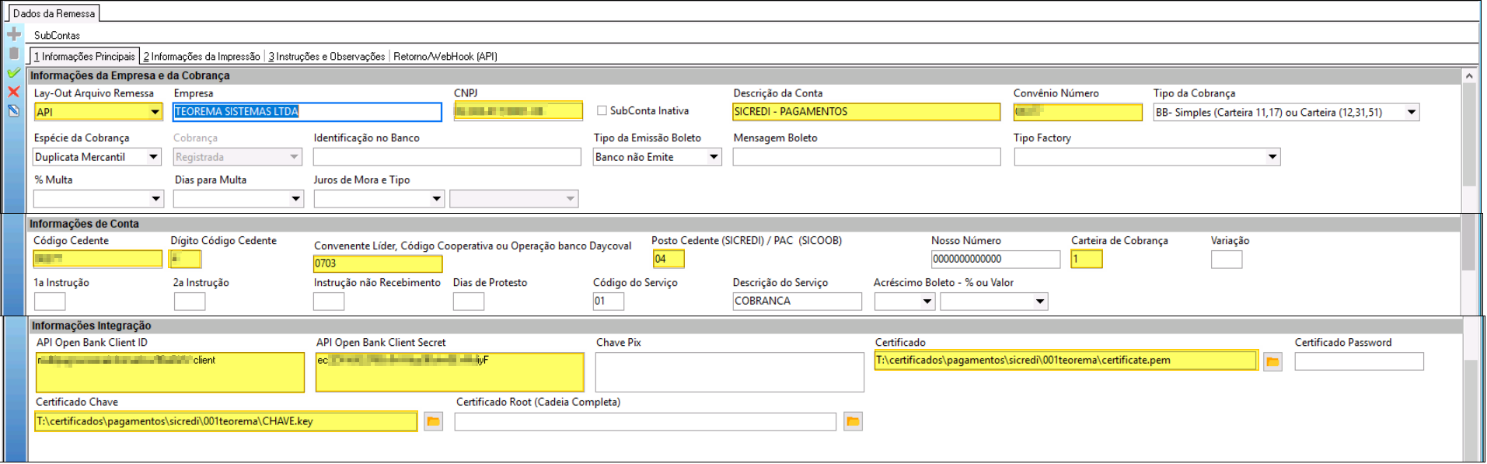Viewport: 1487px width, 464px height.
Task: Expand the Espécie da Cobrança dropdown
Action: 154,157
